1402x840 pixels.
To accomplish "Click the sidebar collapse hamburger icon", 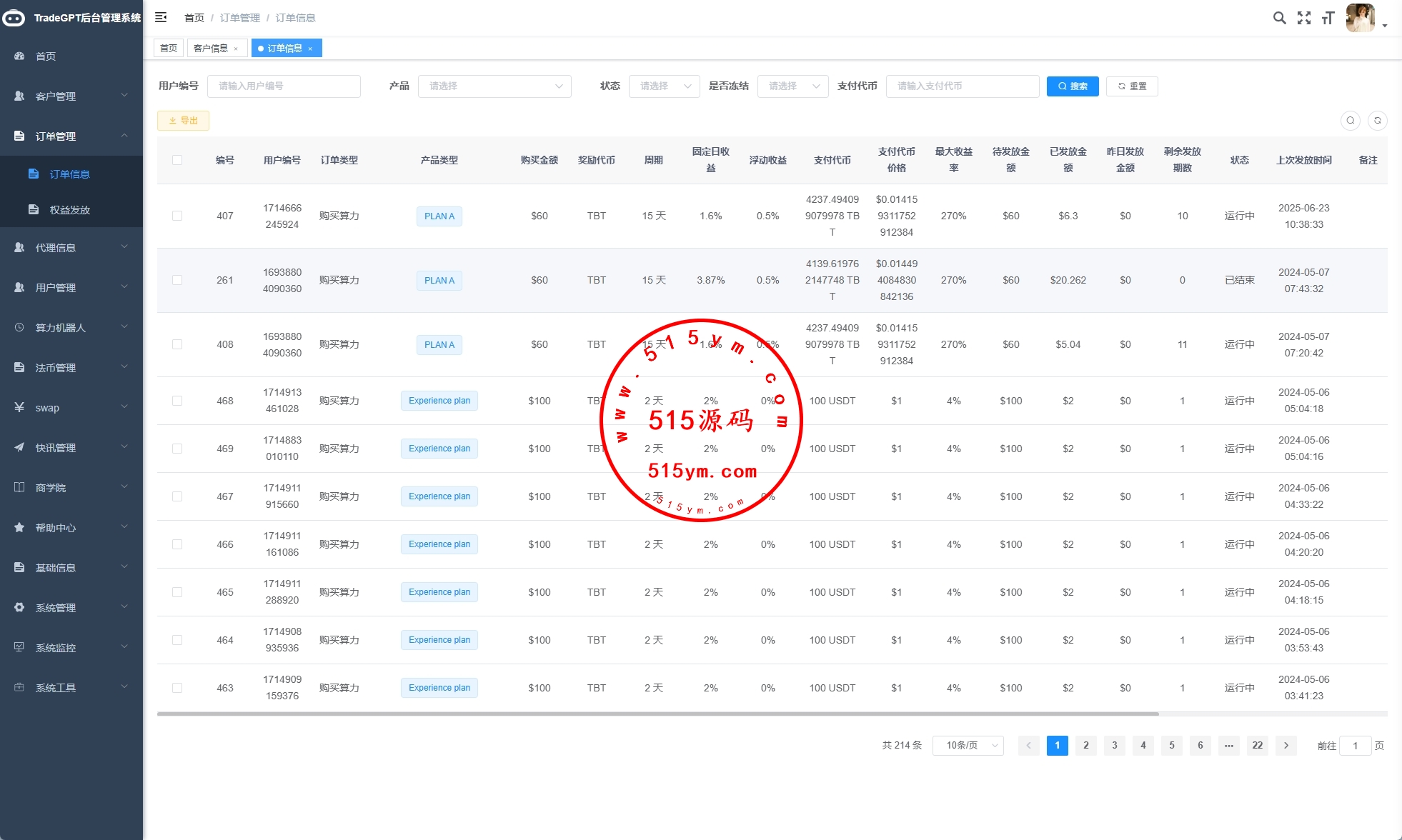I will click(x=161, y=17).
